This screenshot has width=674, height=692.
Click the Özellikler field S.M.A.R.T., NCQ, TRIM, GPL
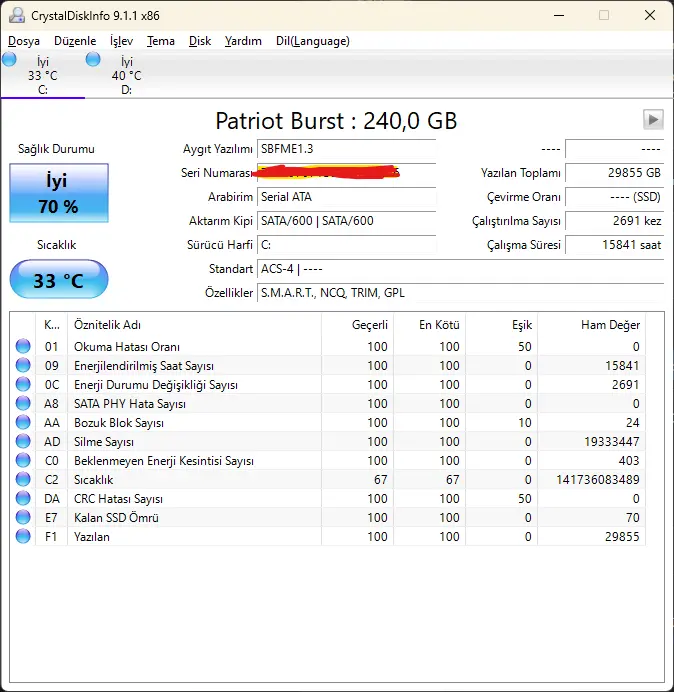coord(460,293)
